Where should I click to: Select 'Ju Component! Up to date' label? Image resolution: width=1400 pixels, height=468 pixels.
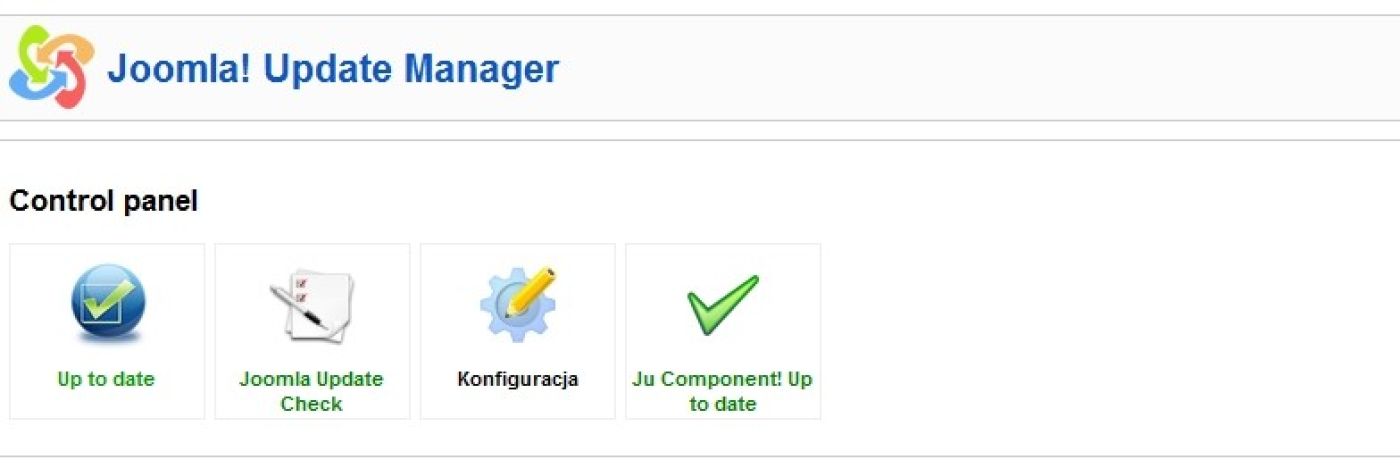click(x=722, y=392)
